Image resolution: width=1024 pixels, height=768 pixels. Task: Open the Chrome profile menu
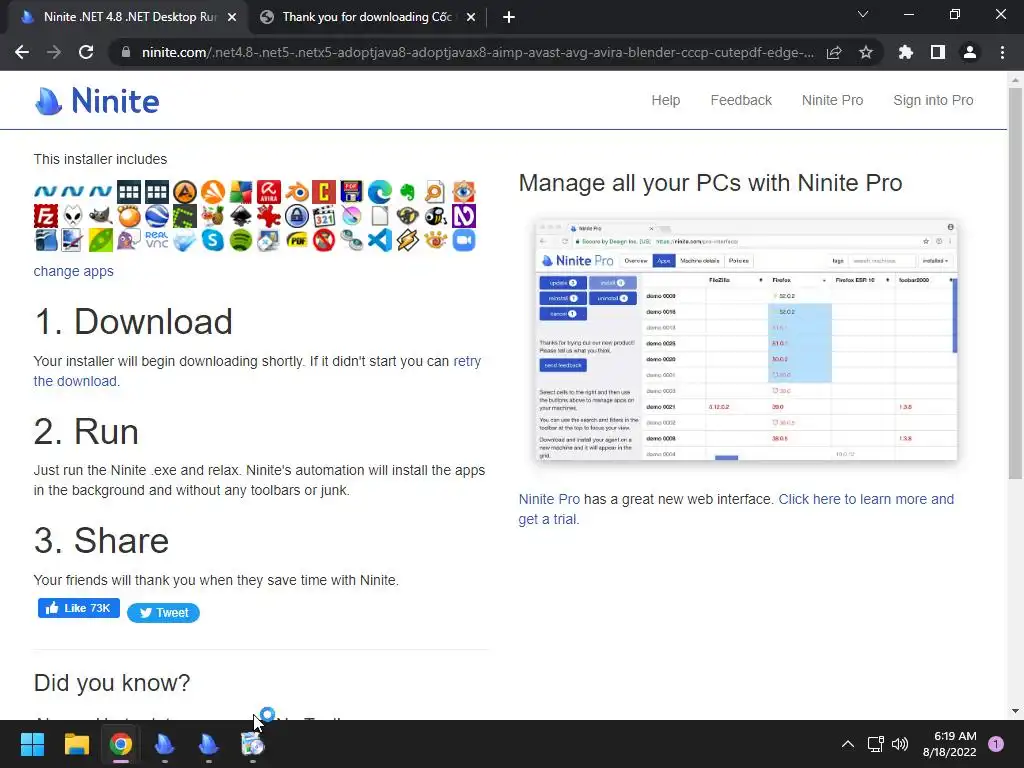(x=970, y=52)
